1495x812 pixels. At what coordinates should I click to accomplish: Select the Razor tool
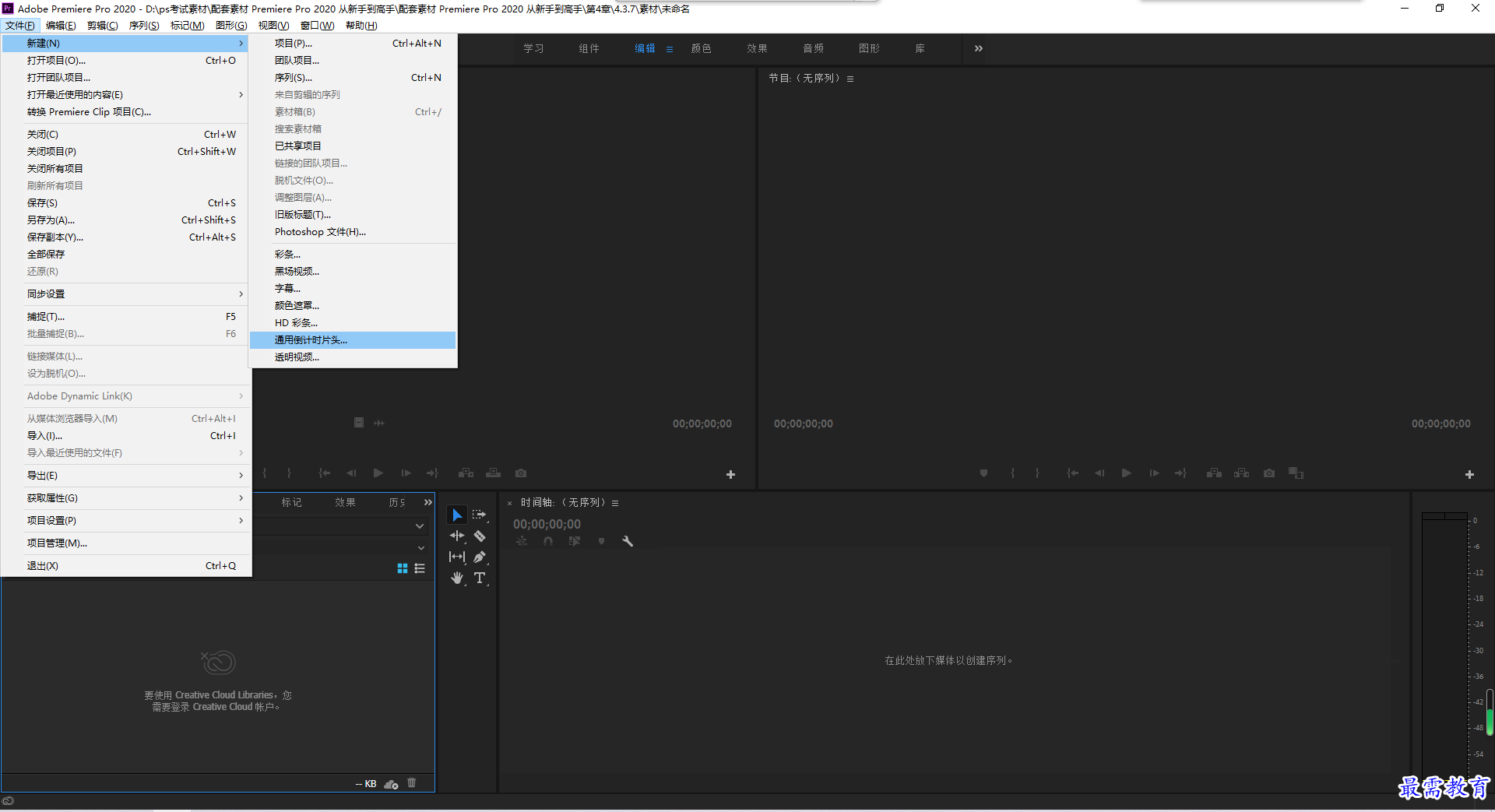[x=480, y=536]
